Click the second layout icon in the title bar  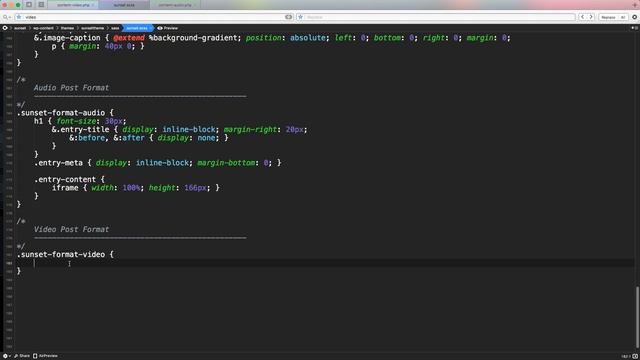click(x=41, y=5)
